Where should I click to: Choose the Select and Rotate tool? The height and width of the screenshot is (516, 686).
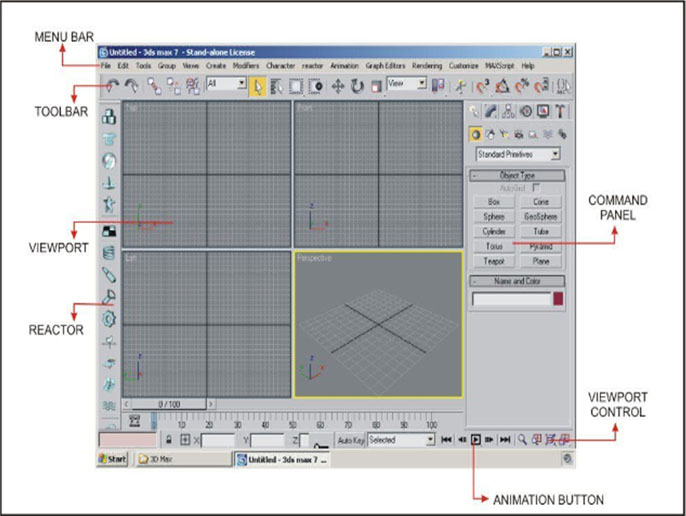(357, 86)
